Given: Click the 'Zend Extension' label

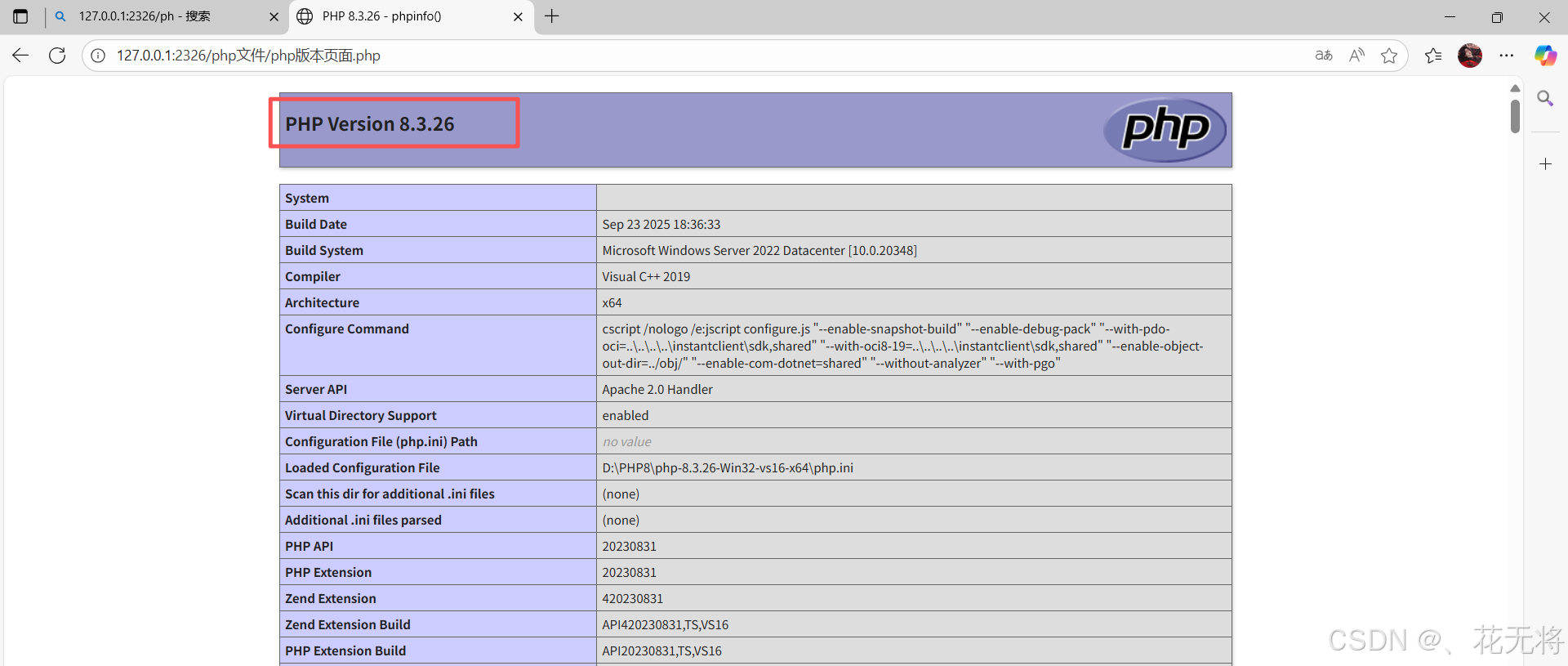Looking at the screenshot, I should pos(331,599).
